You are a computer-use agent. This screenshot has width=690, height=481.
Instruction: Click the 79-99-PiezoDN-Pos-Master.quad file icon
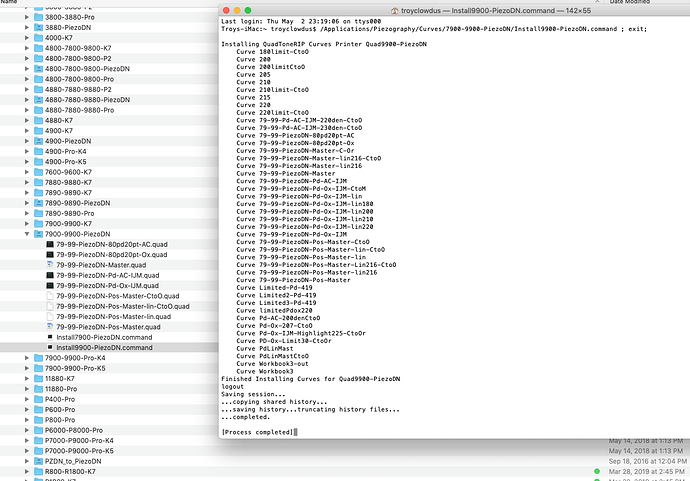(x=50, y=327)
